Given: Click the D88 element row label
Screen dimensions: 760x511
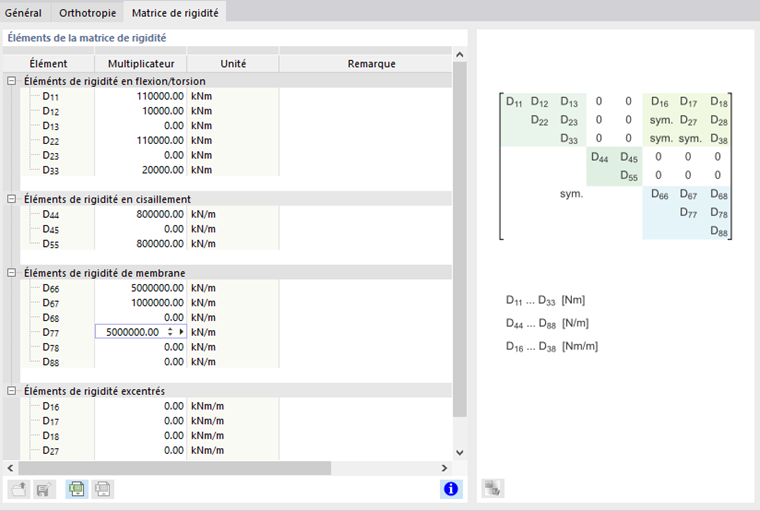Looking at the screenshot, I should [x=51, y=362].
